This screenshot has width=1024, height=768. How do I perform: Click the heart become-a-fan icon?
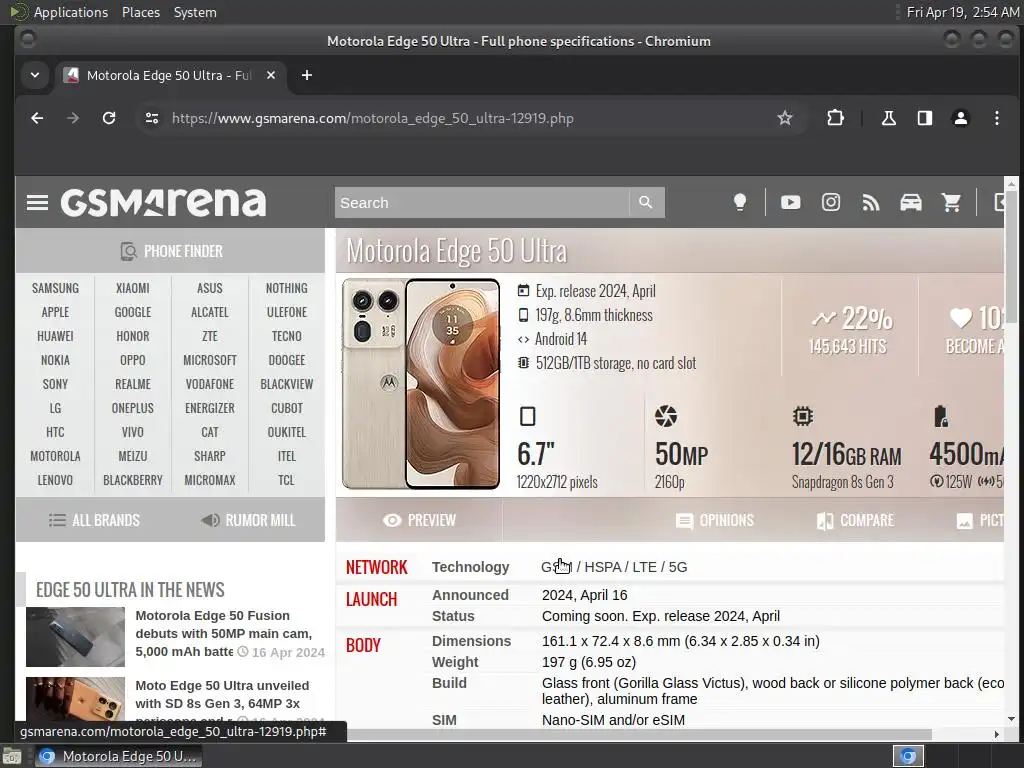[961, 318]
